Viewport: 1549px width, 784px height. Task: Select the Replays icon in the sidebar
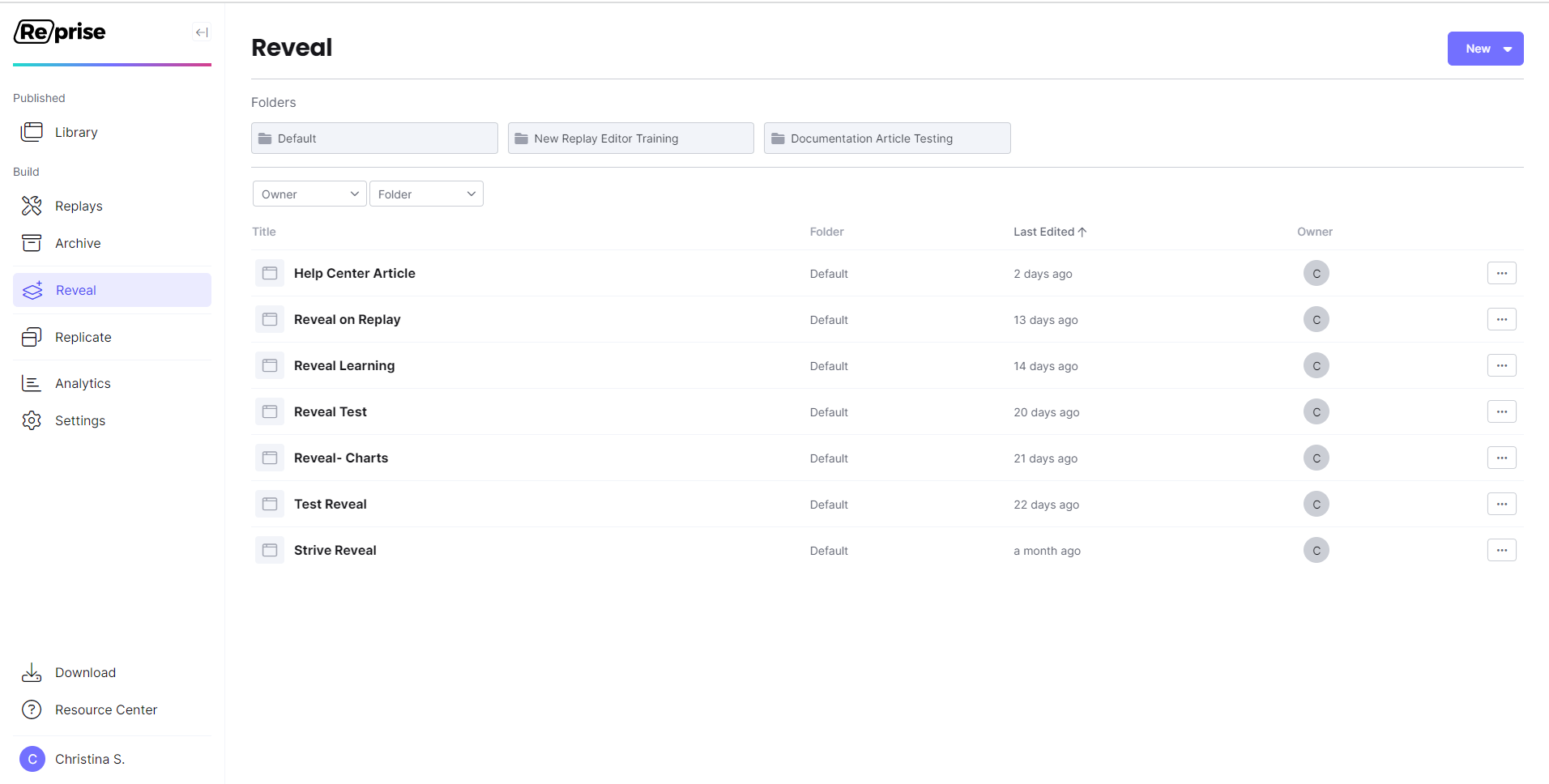point(31,205)
